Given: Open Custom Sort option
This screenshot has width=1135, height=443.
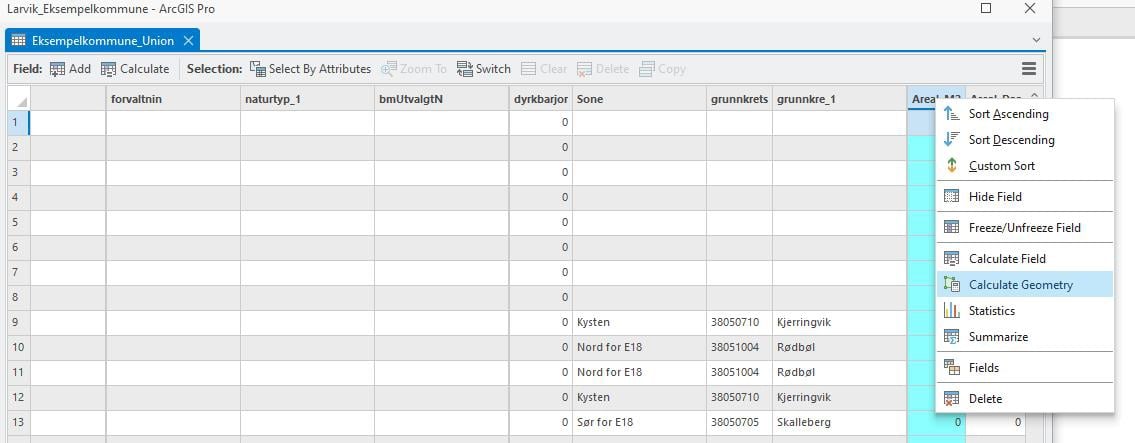Looking at the screenshot, I should [x=1001, y=166].
